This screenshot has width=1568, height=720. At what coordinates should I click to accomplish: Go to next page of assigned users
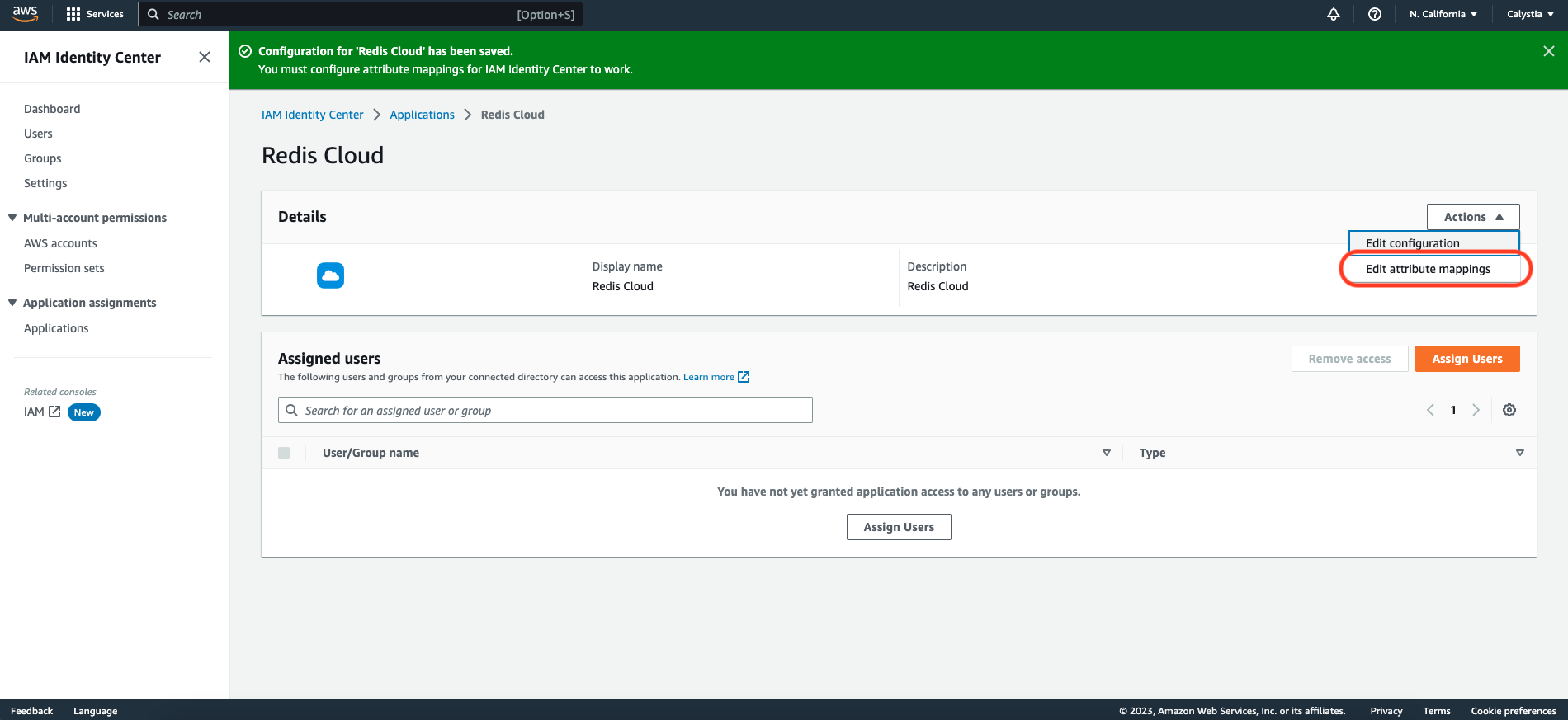pyautogui.click(x=1476, y=410)
